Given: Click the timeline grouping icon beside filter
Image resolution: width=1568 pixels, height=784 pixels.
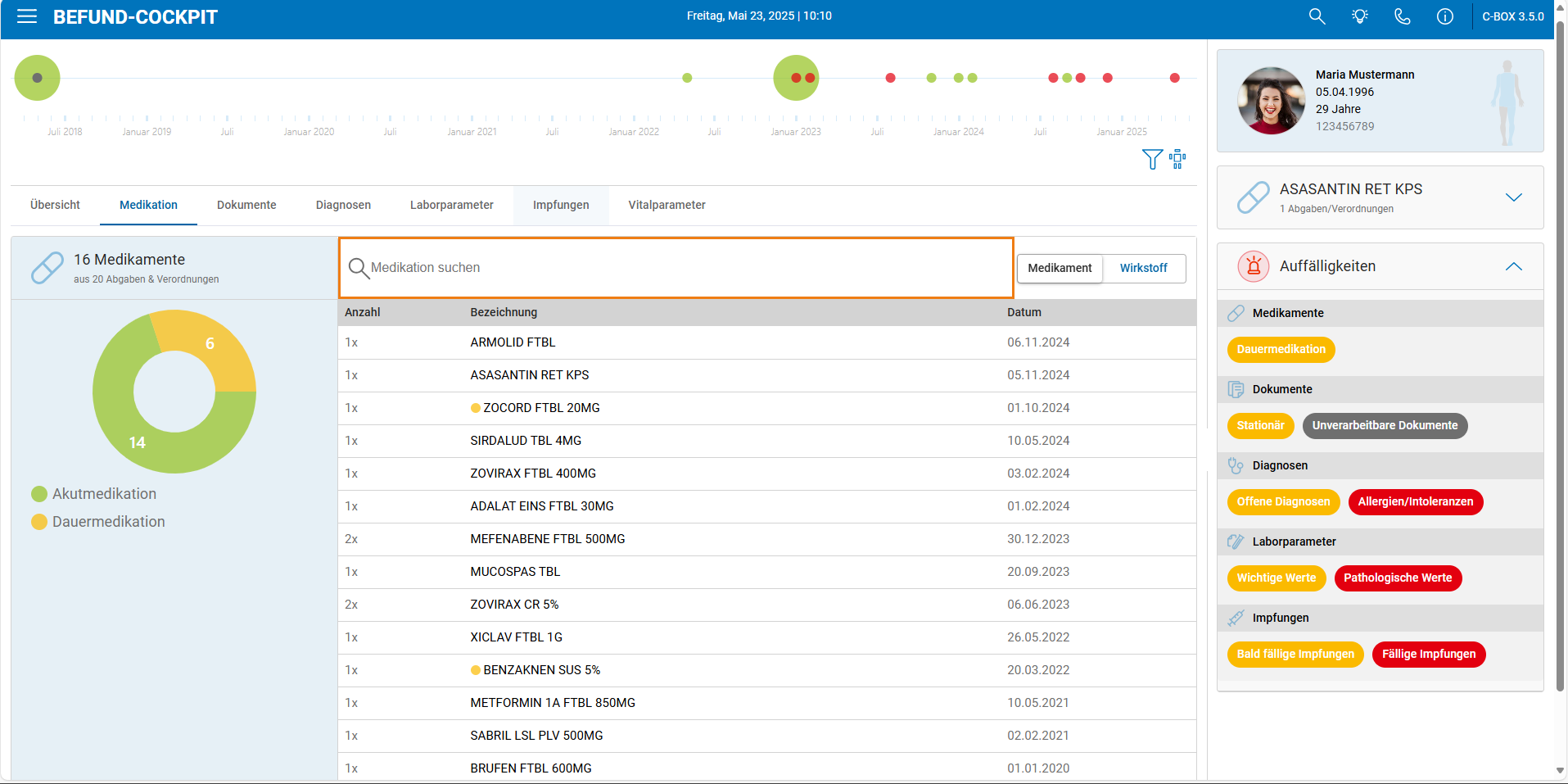Looking at the screenshot, I should pyautogui.click(x=1177, y=159).
